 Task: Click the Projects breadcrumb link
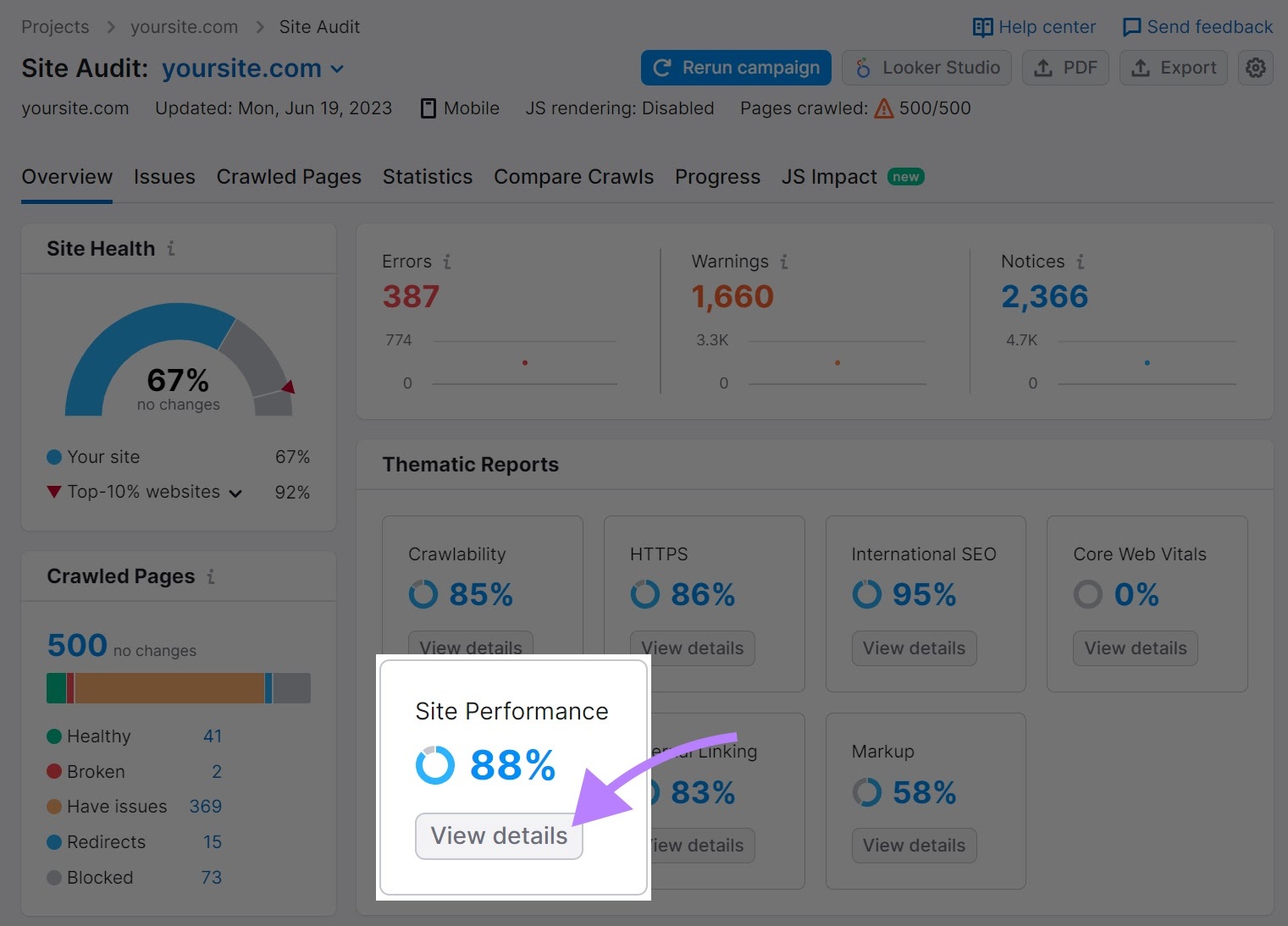(54, 26)
